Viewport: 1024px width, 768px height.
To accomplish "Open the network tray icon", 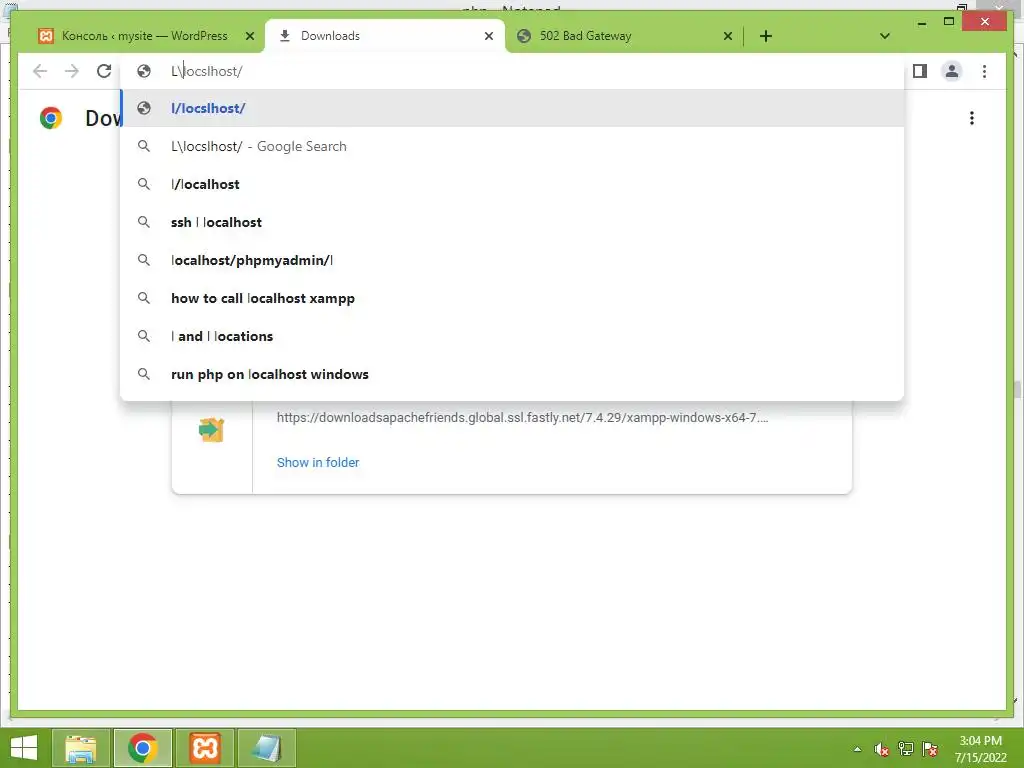I will 906,749.
